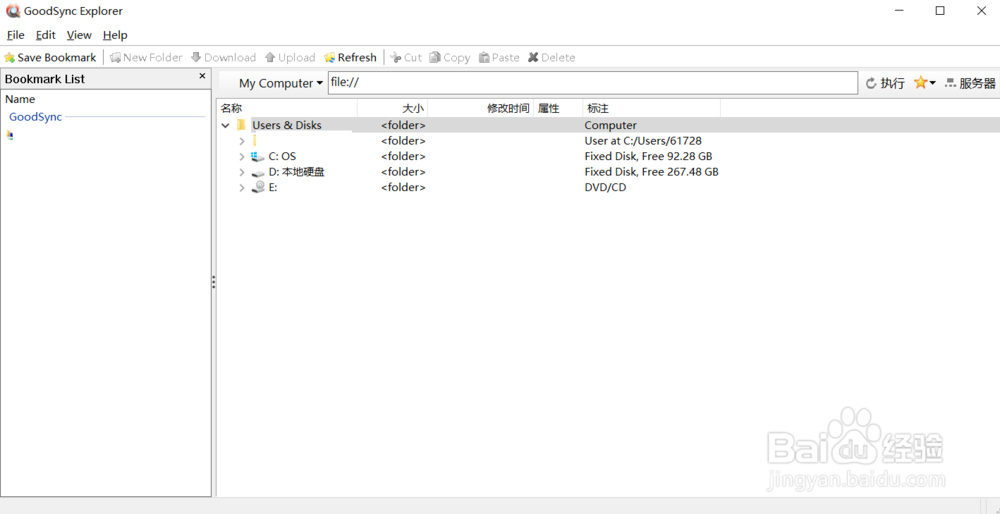Select the C: OS drive icon
1000x514 pixels.
click(x=258, y=156)
